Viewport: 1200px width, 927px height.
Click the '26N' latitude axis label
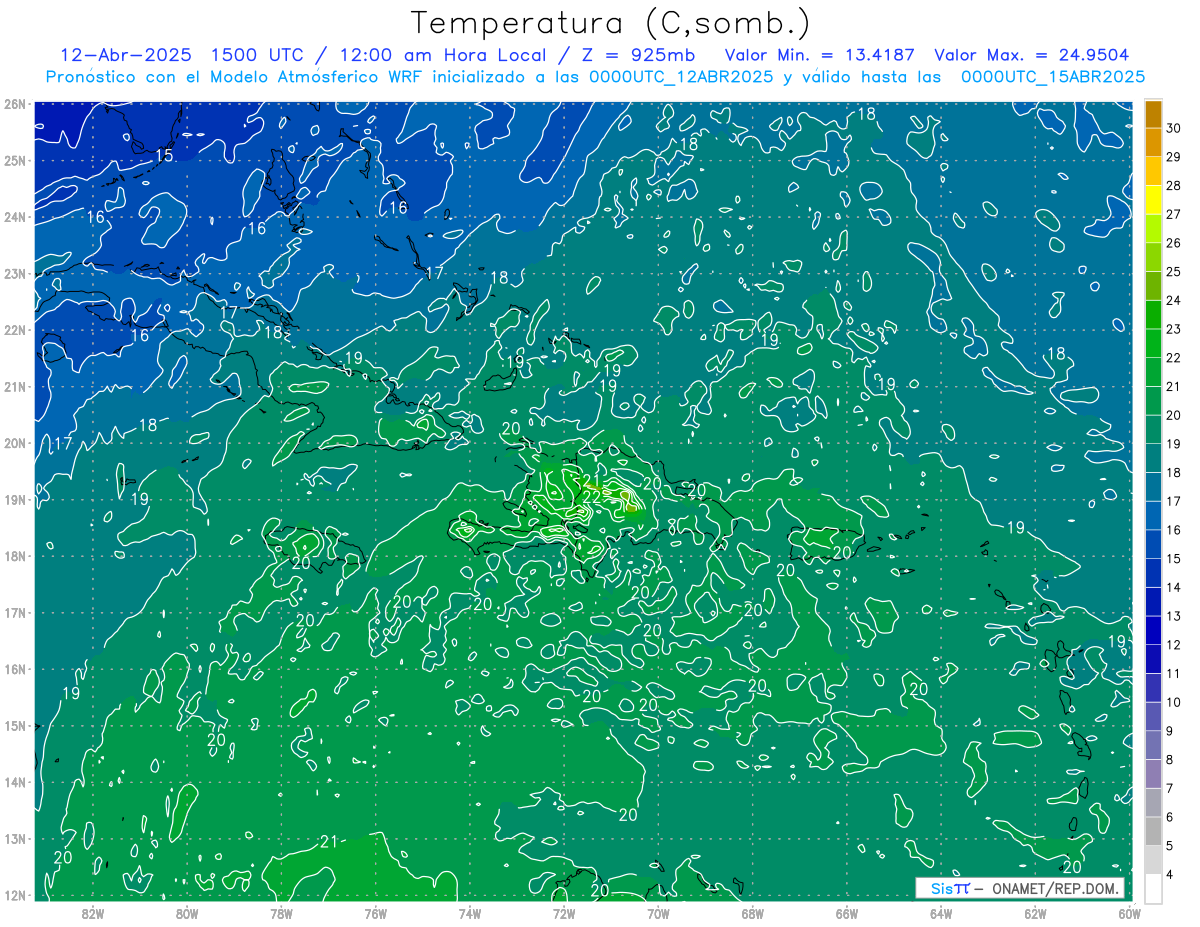point(14,104)
